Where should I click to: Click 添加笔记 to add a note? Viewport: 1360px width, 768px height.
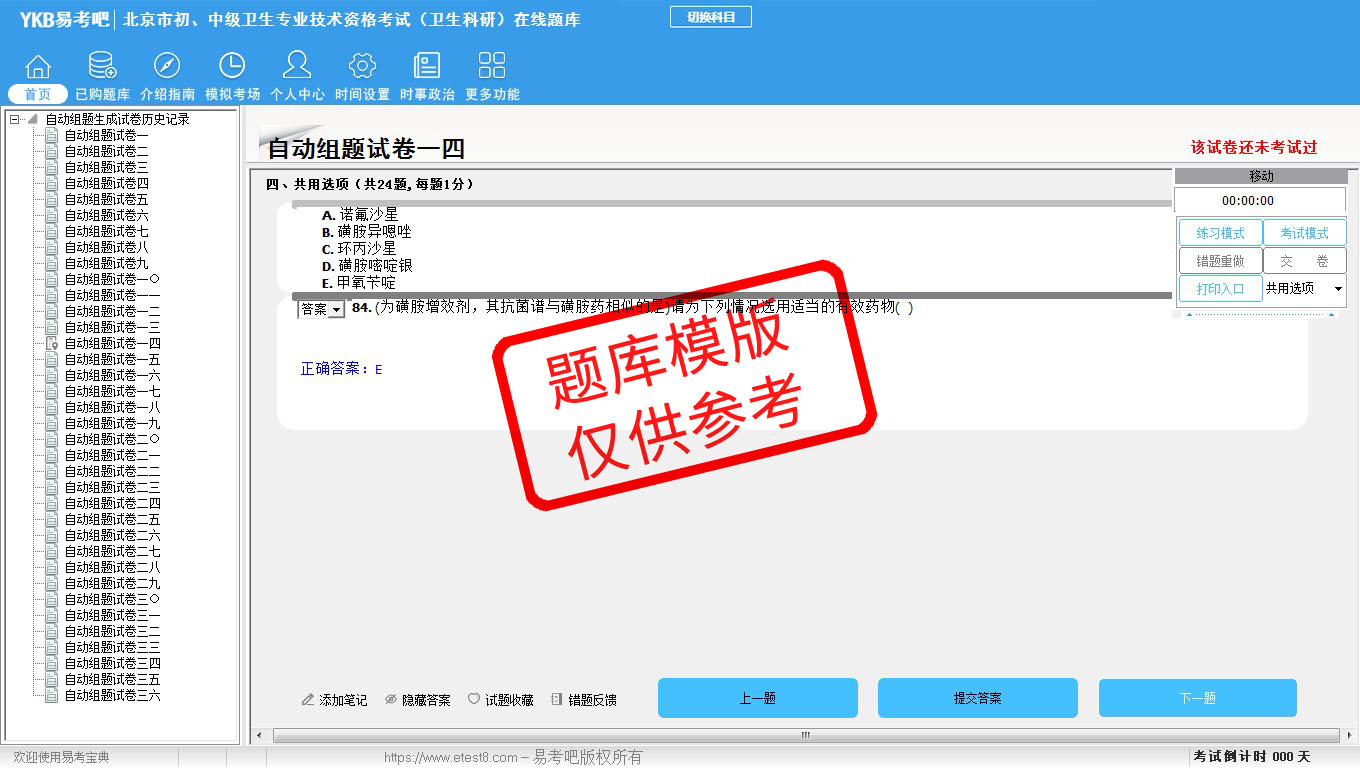point(335,700)
